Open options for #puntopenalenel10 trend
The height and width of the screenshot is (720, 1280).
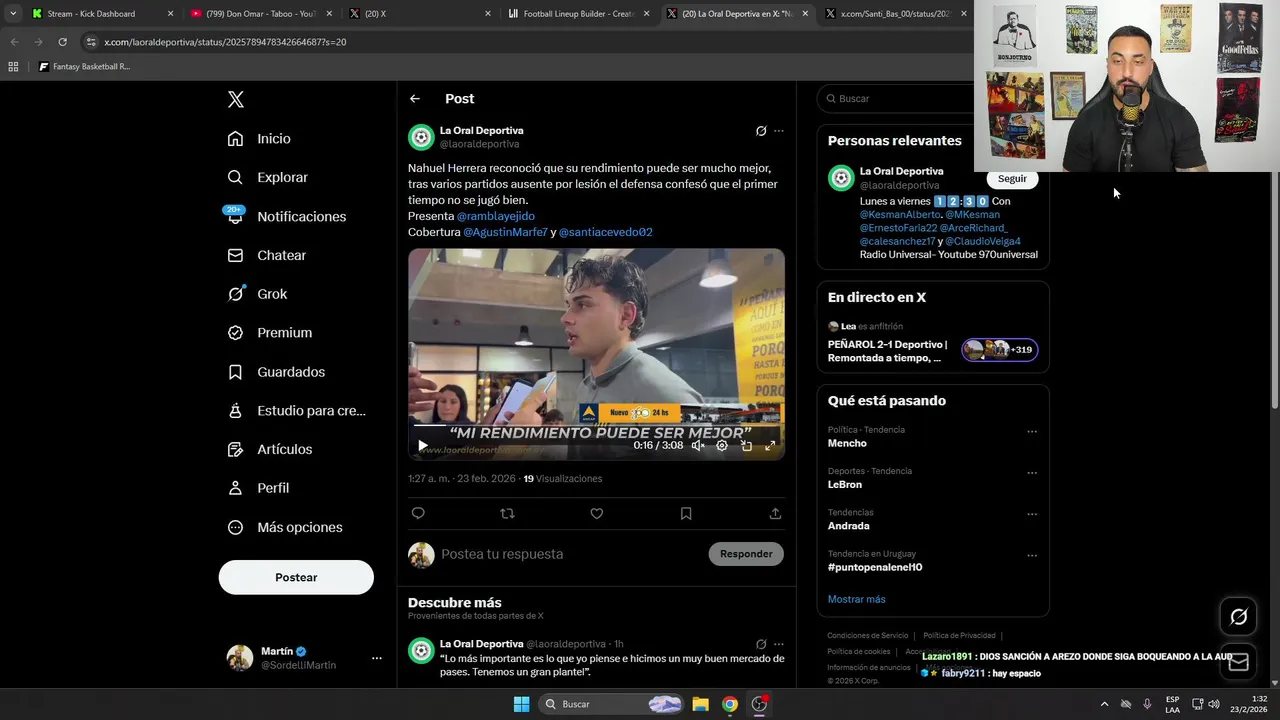click(1032, 556)
